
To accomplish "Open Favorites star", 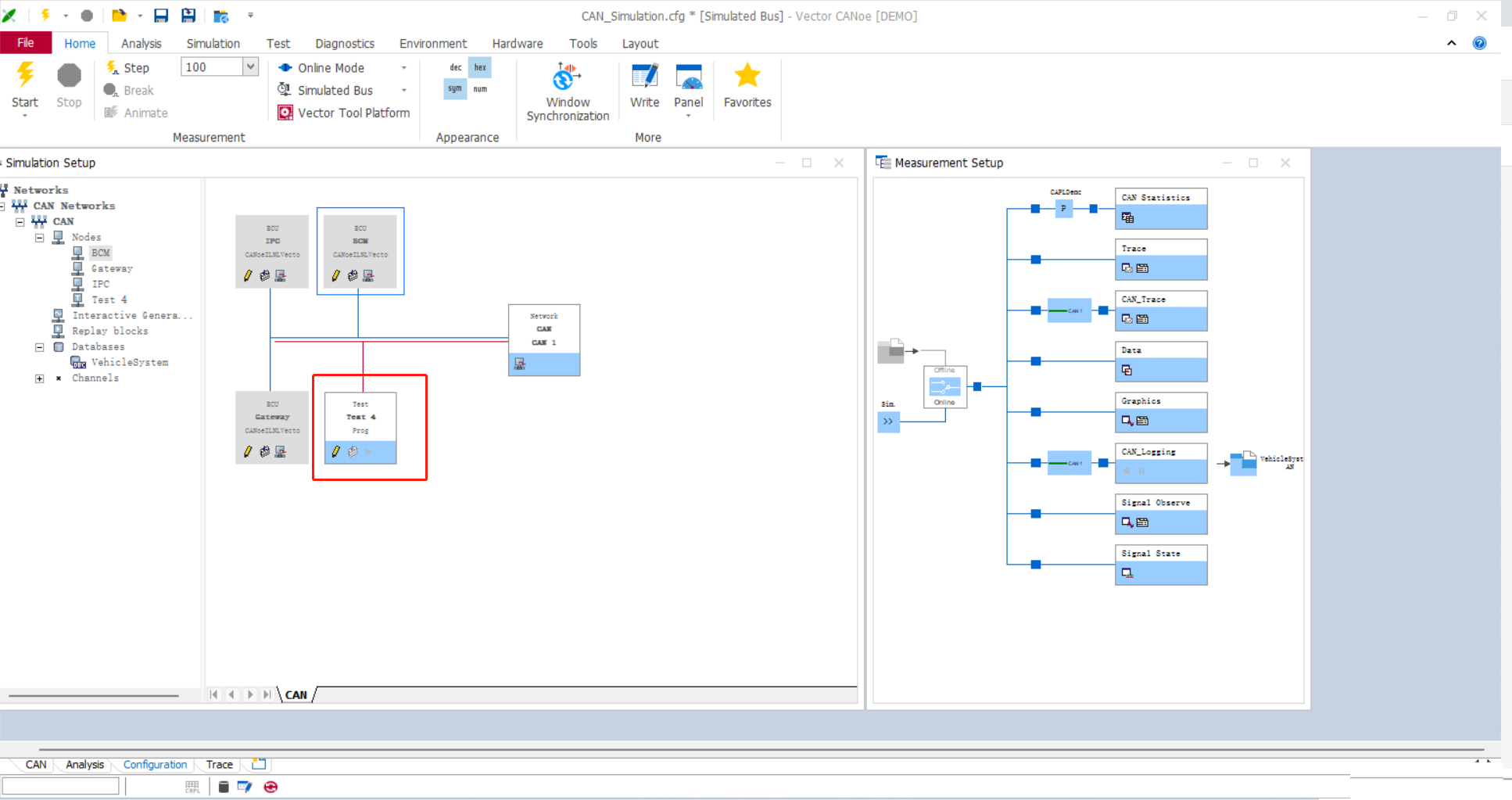I will click(x=747, y=86).
